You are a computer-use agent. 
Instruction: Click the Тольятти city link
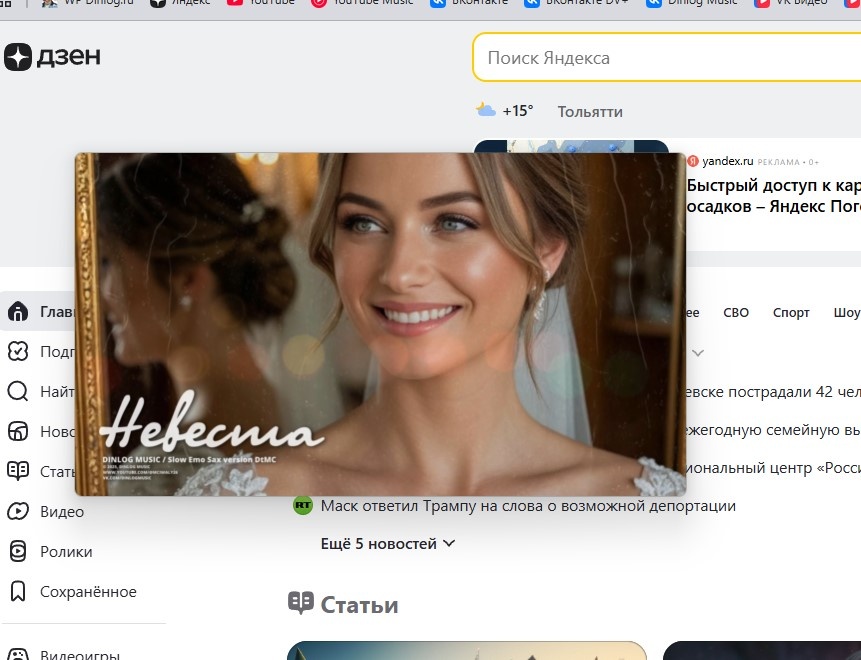pyautogui.click(x=590, y=111)
